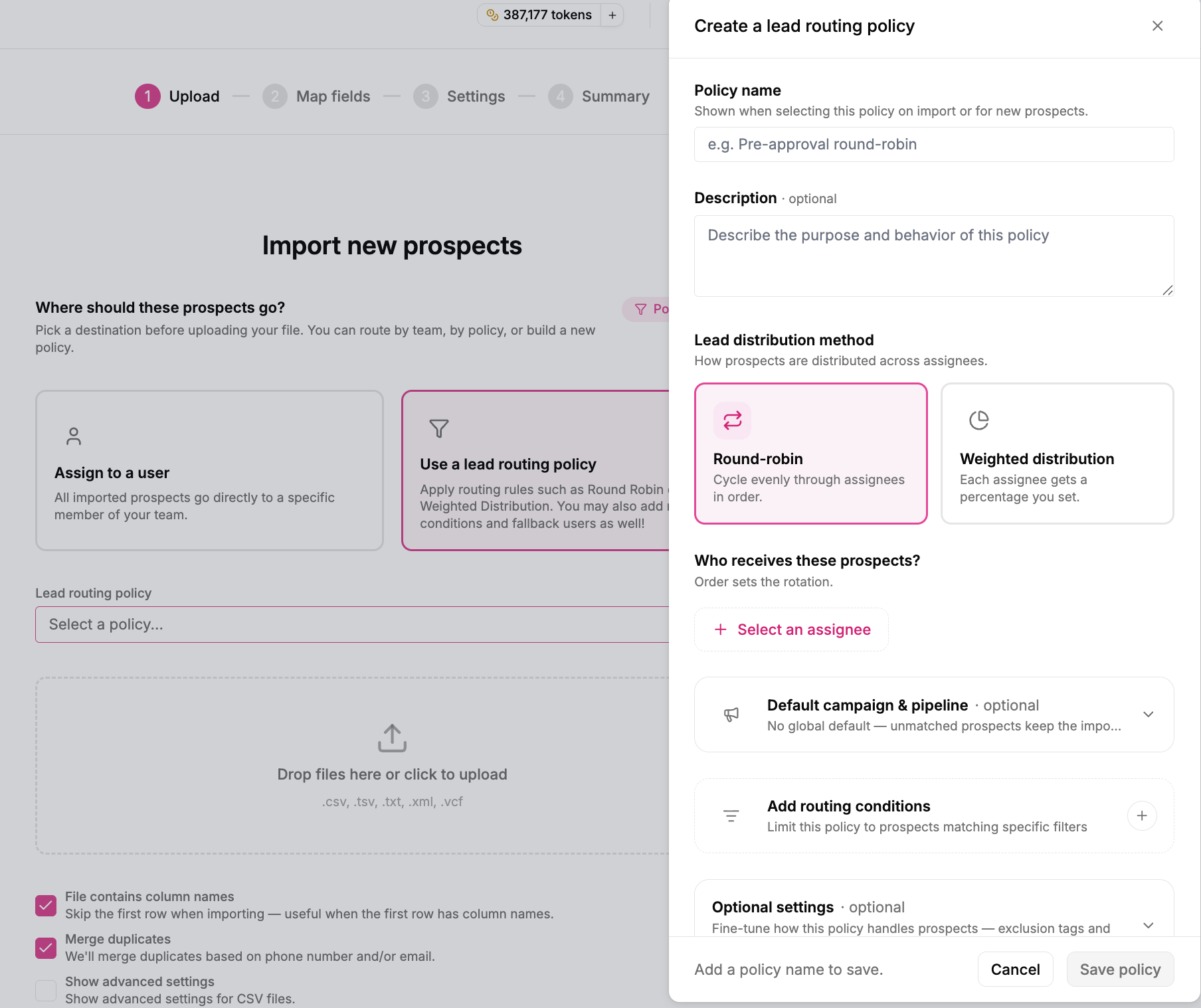1201x1008 pixels.
Task: Click the funnel icon on routing policy card
Action: (438, 428)
